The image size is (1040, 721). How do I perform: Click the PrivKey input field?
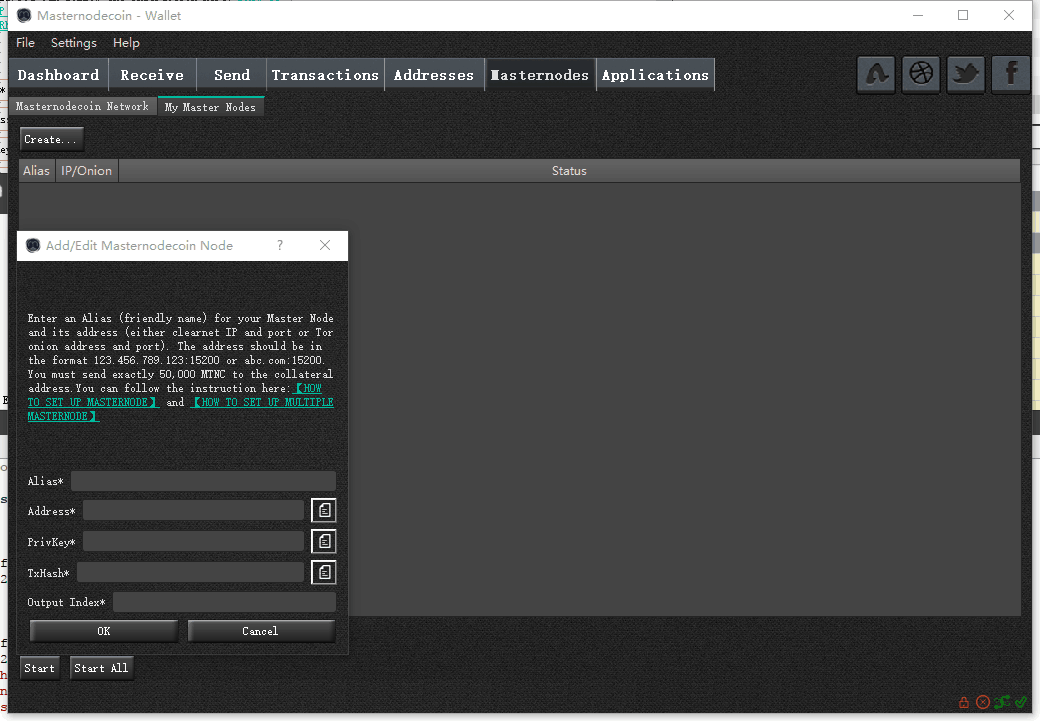click(x=193, y=541)
